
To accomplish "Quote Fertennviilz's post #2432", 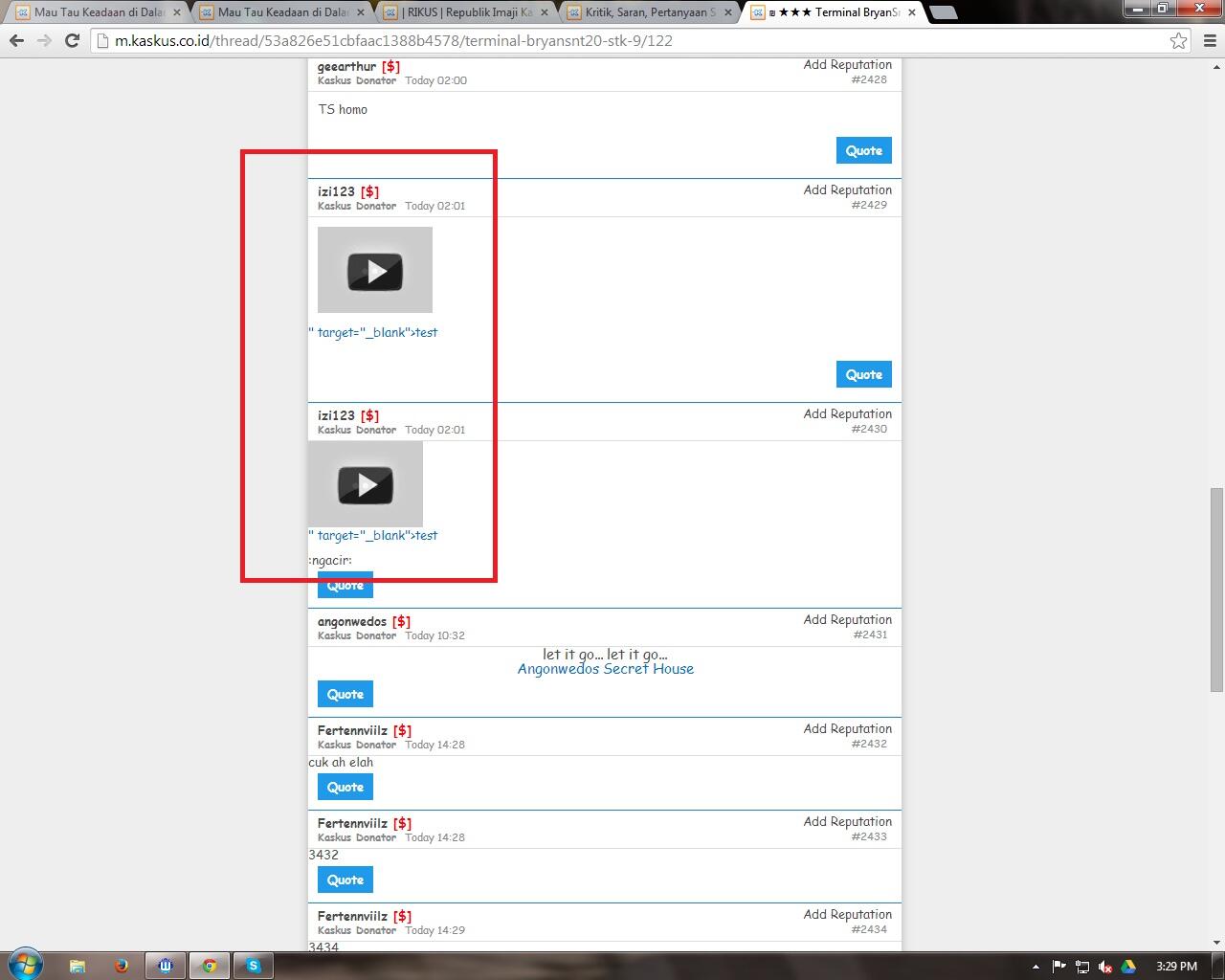I will (x=345, y=787).
